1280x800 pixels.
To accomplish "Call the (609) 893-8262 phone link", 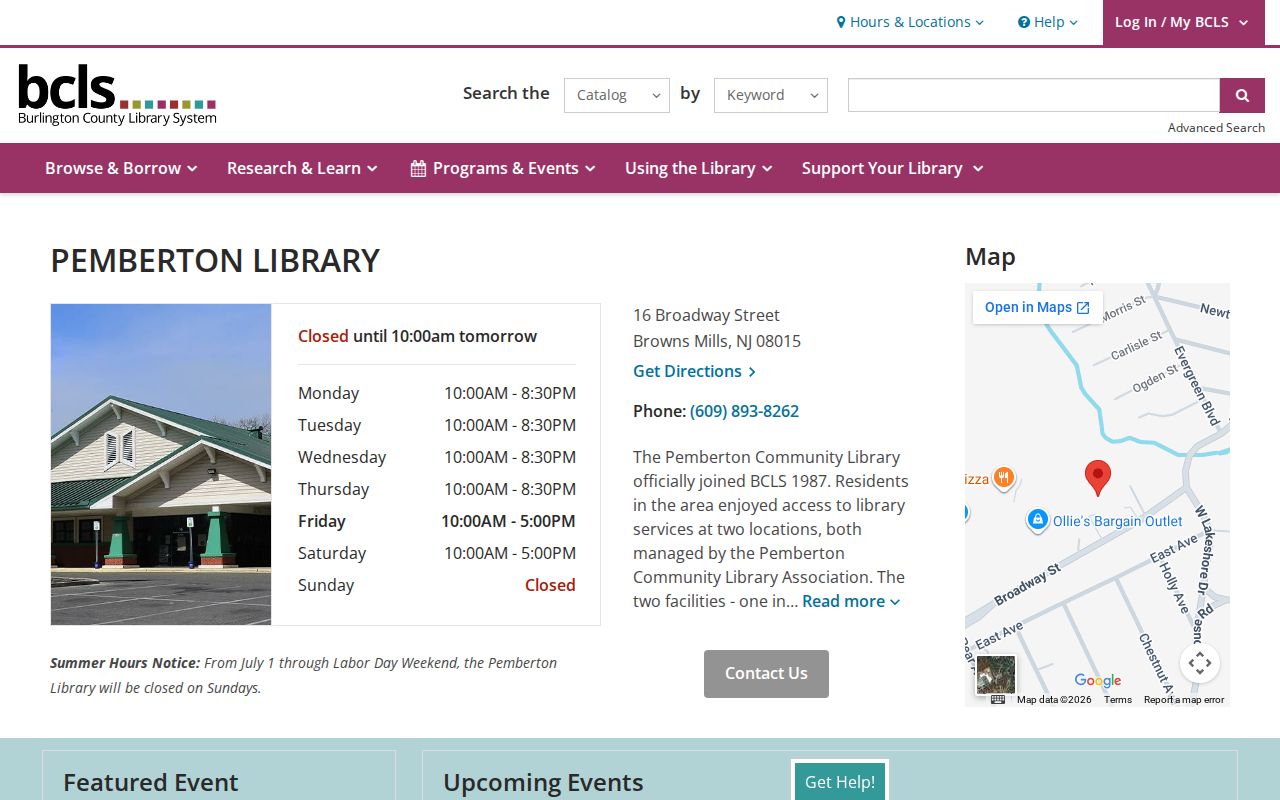I will (x=744, y=411).
